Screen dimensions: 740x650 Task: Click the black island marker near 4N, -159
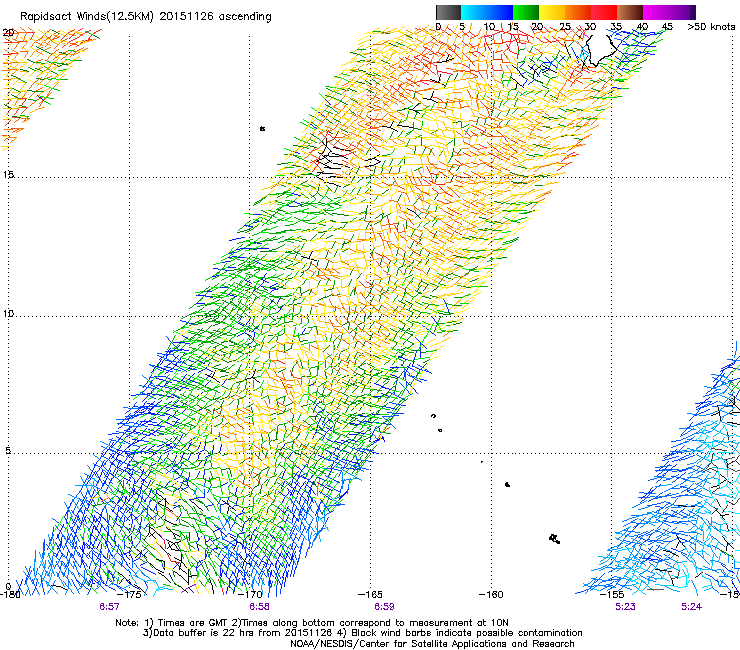pyautogui.click(x=507, y=484)
